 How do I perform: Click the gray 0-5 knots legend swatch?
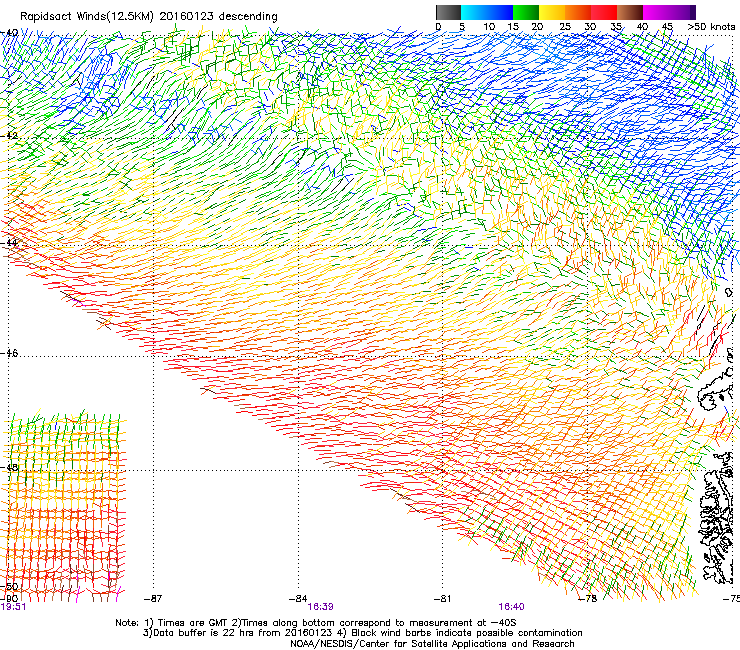coord(449,12)
